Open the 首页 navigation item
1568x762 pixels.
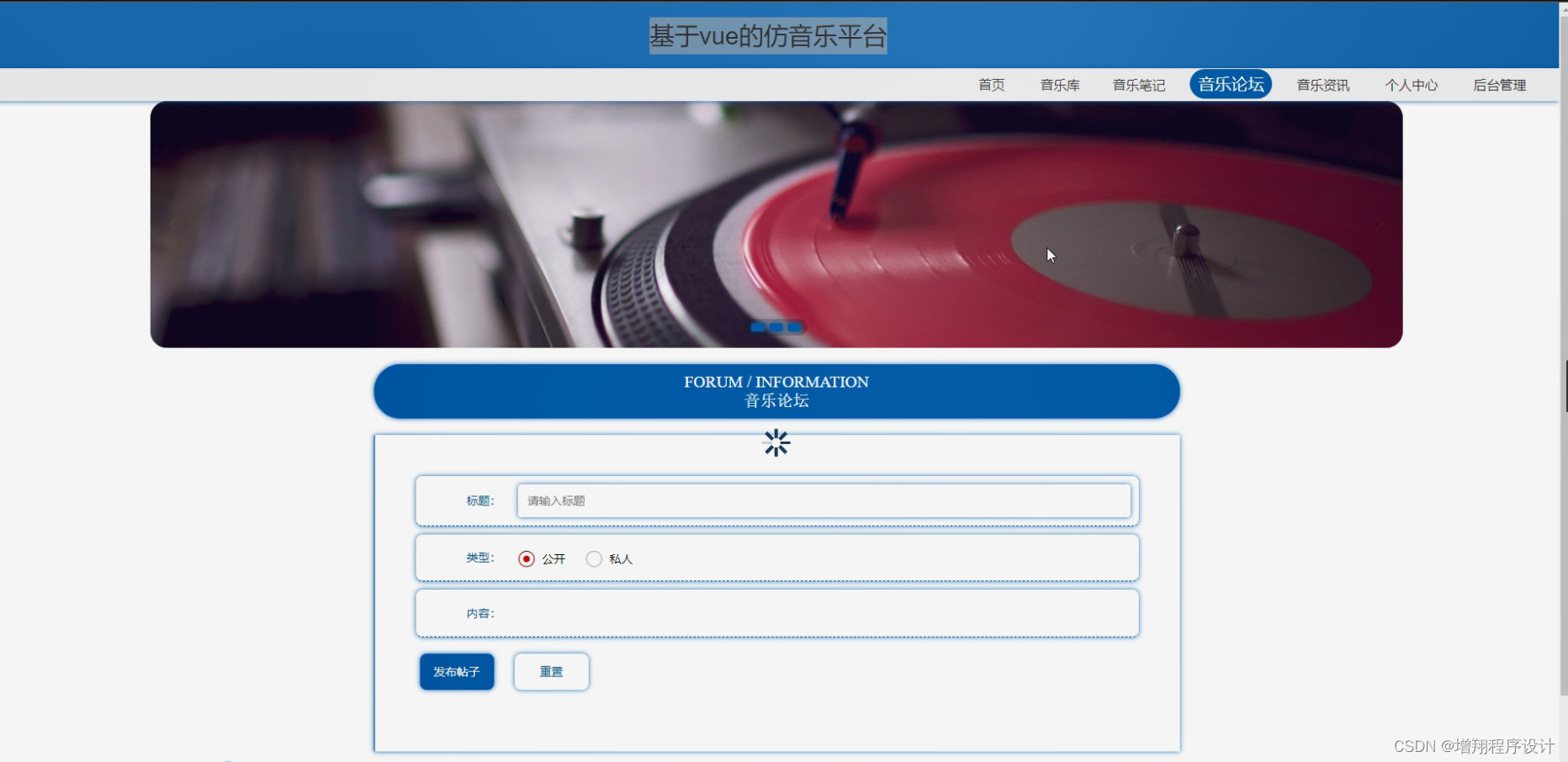click(990, 85)
